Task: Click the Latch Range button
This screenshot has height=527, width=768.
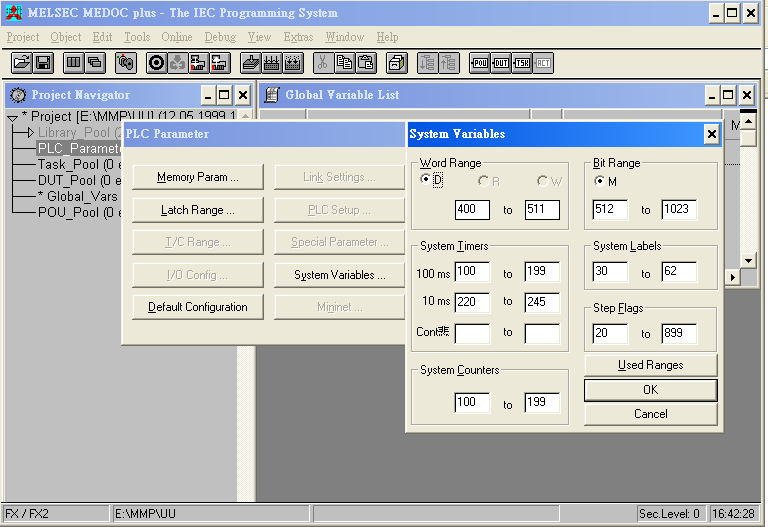Action: (198, 210)
